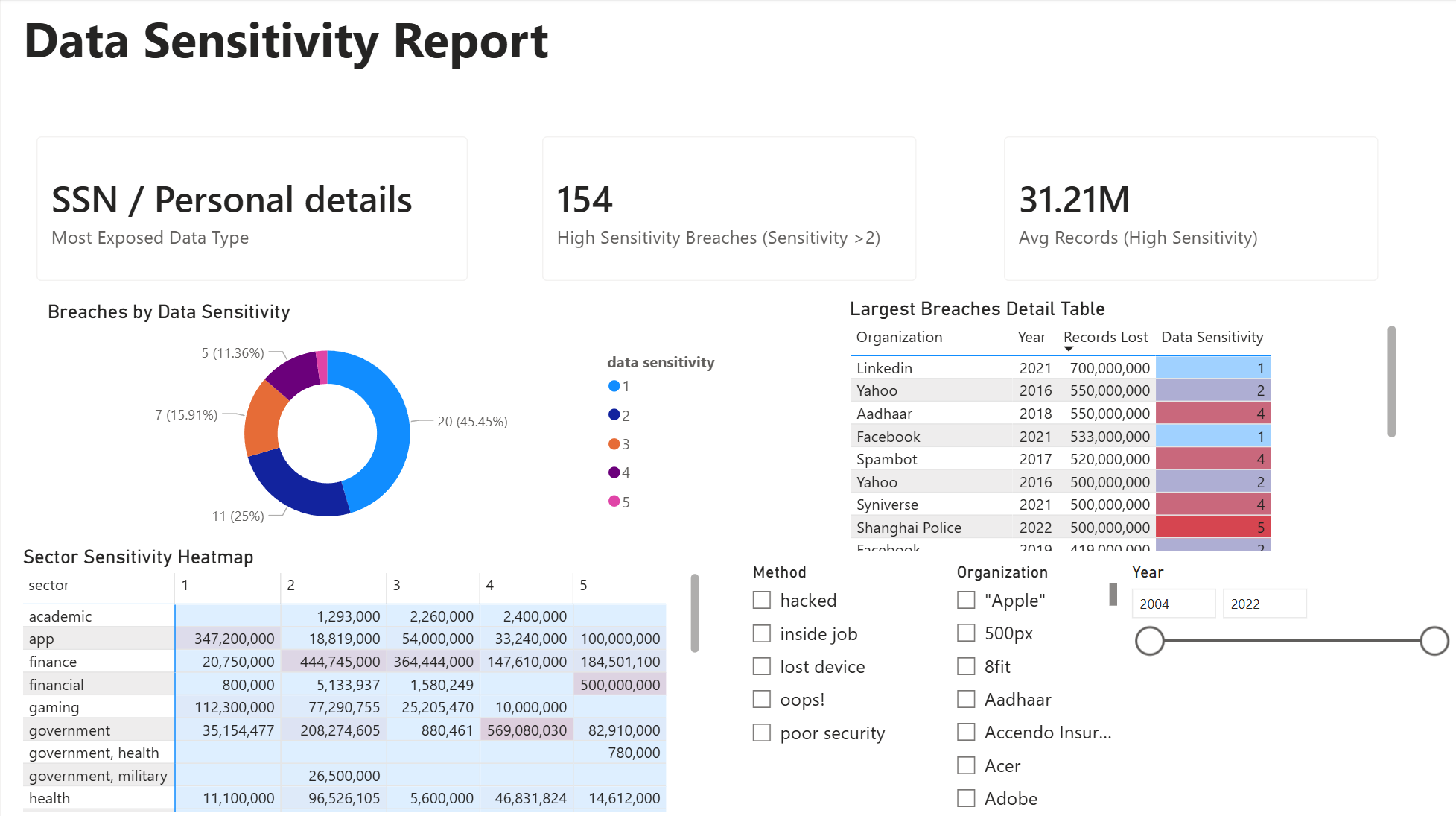The image size is (1456, 816).
Task: Sort table by the Records Lost column
Action: [x=1105, y=337]
